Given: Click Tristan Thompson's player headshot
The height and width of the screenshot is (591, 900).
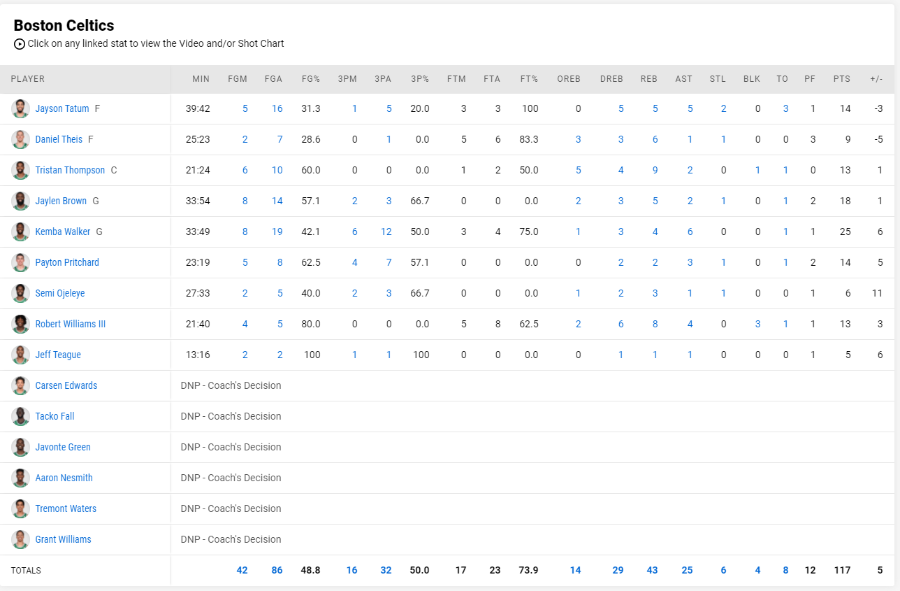Looking at the screenshot, I should coord(20,170).
